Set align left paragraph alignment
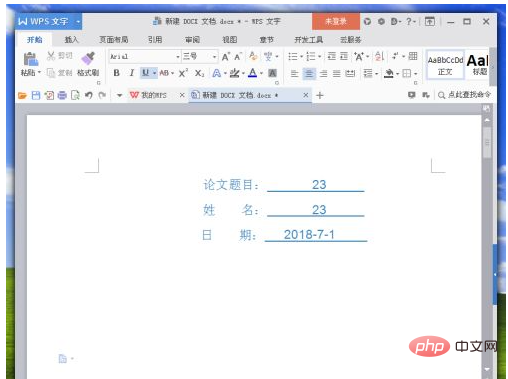 pos(294,73)
